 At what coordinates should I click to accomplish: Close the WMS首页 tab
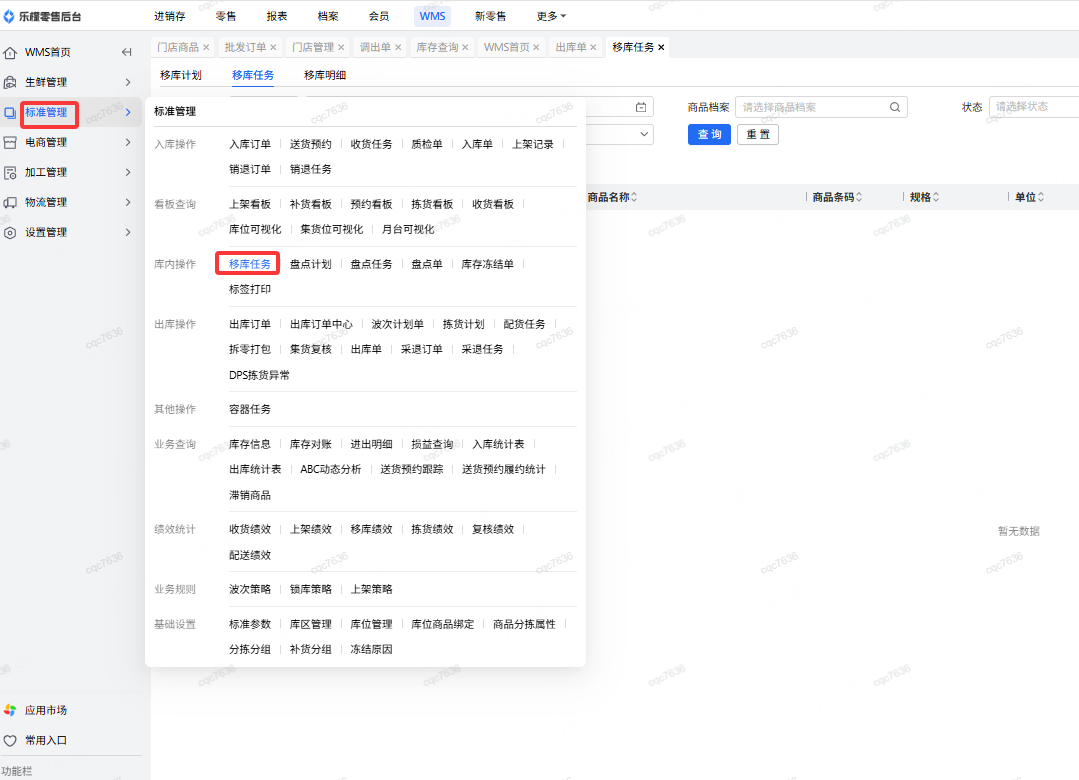(536, 48)
